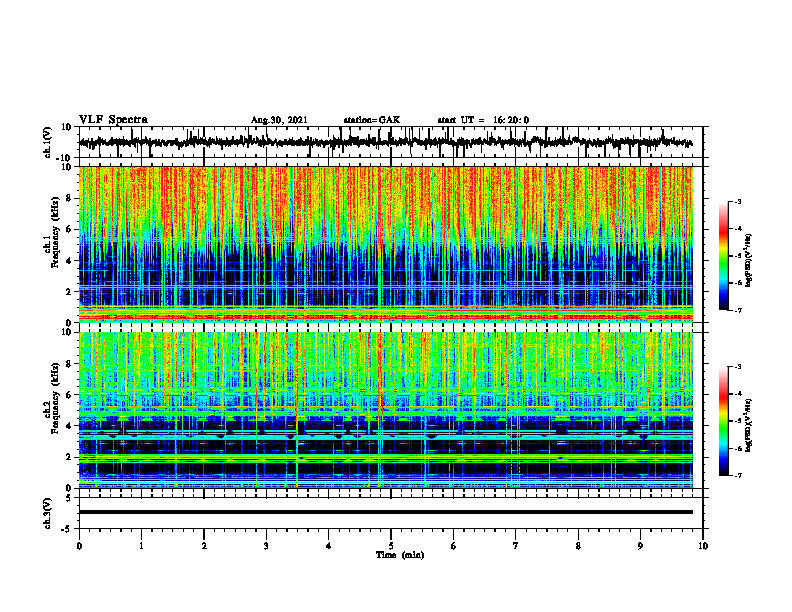
Task: Click the "2" tick on the time axis
Action: tap(204, 546)
